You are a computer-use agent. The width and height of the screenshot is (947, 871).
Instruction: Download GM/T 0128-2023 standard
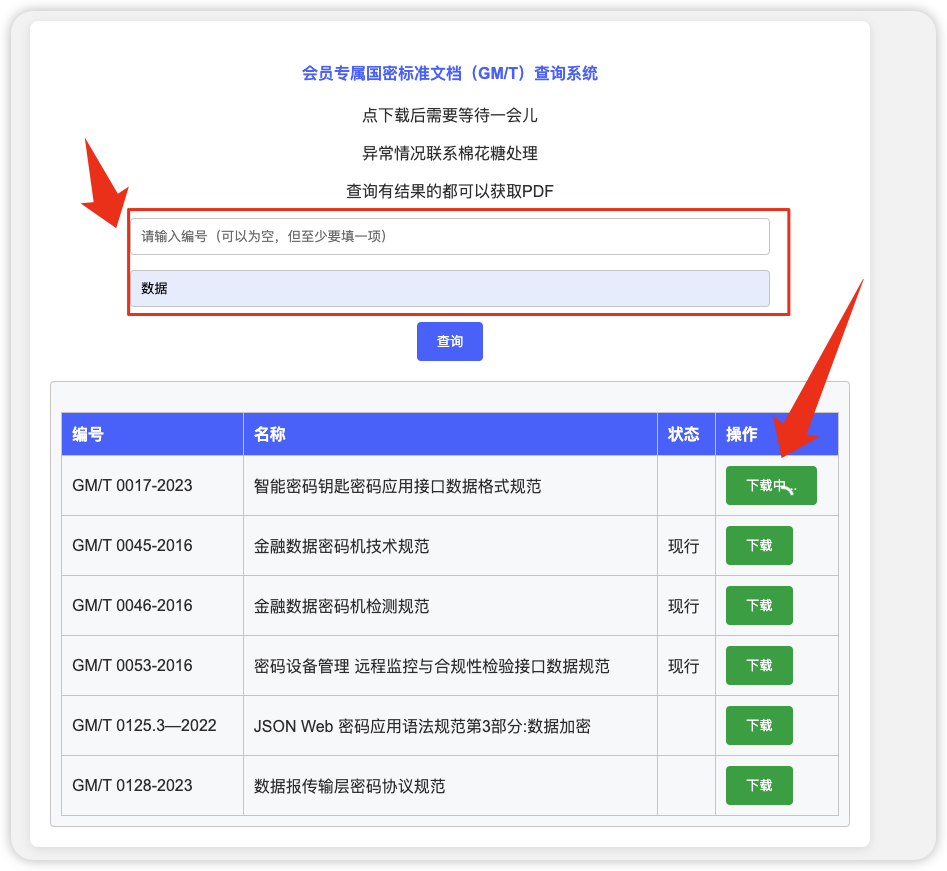tap(759, 785)
